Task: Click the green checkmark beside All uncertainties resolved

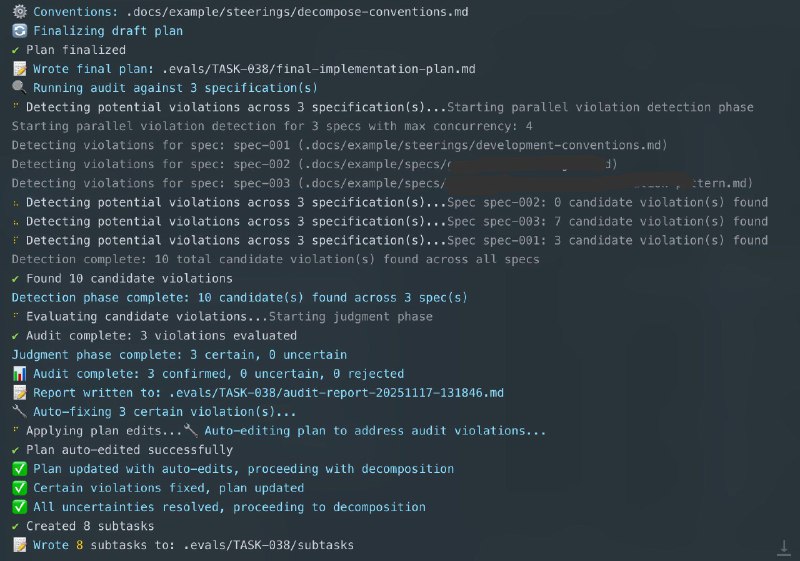Action: [x=19, y=506]
